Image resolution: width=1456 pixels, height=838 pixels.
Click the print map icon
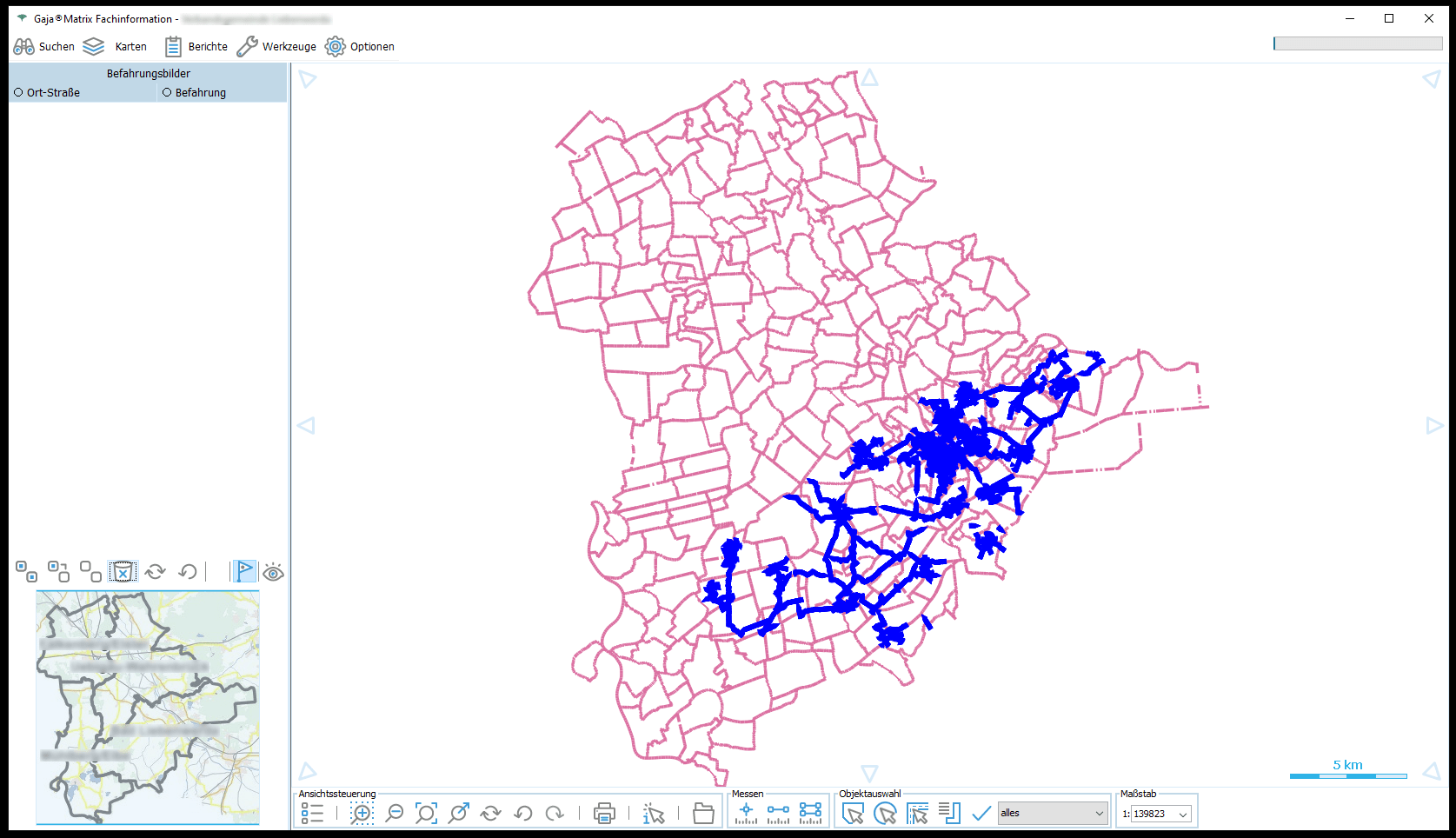[604, 814]
